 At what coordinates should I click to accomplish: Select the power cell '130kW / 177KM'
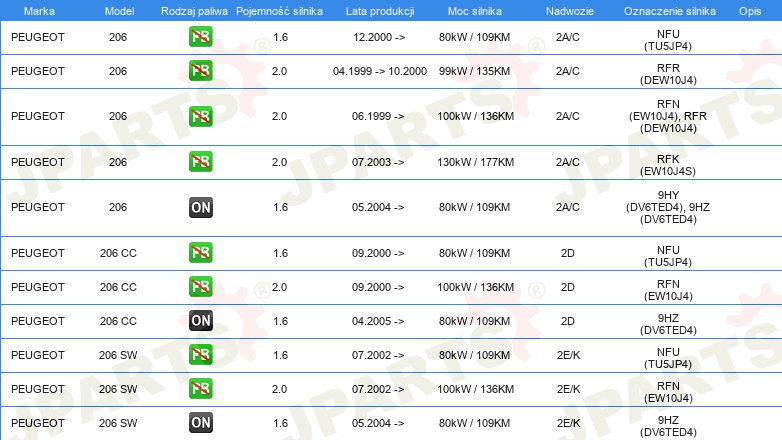point(475,162)
